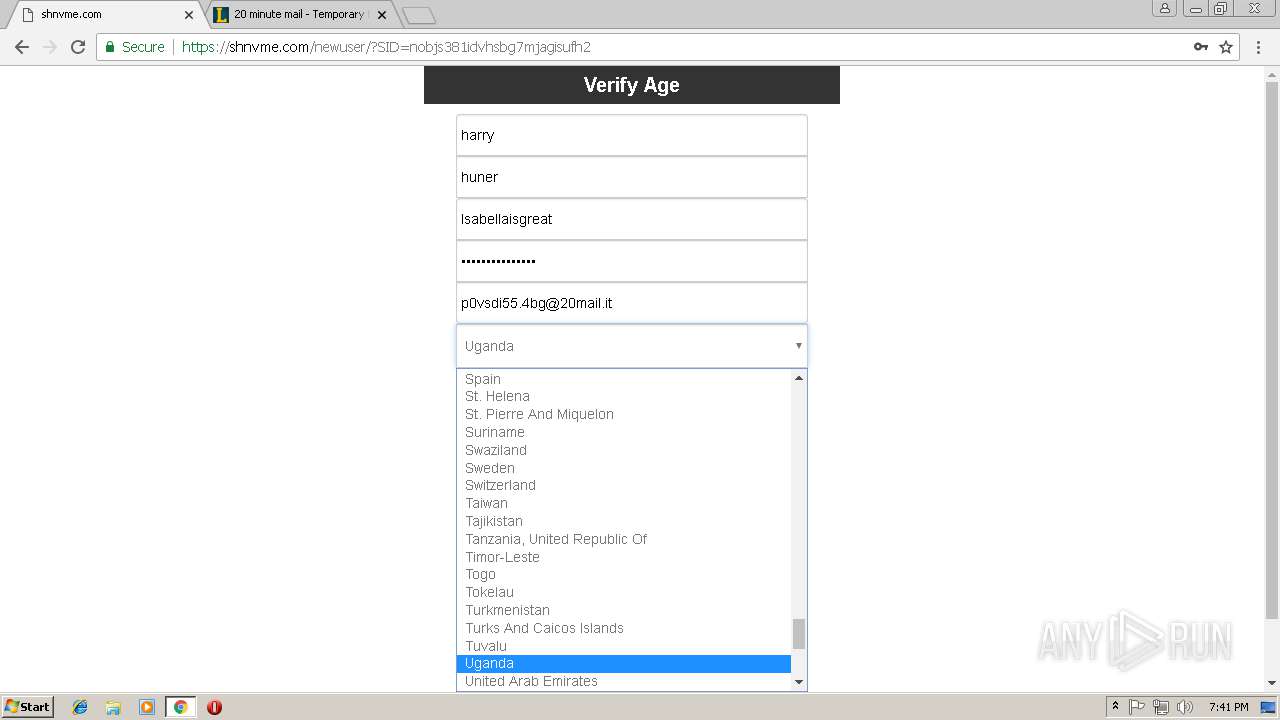Click page vertical scrollbar thumb
This screenshot has height=720, width=1280.
[1272, 350]
